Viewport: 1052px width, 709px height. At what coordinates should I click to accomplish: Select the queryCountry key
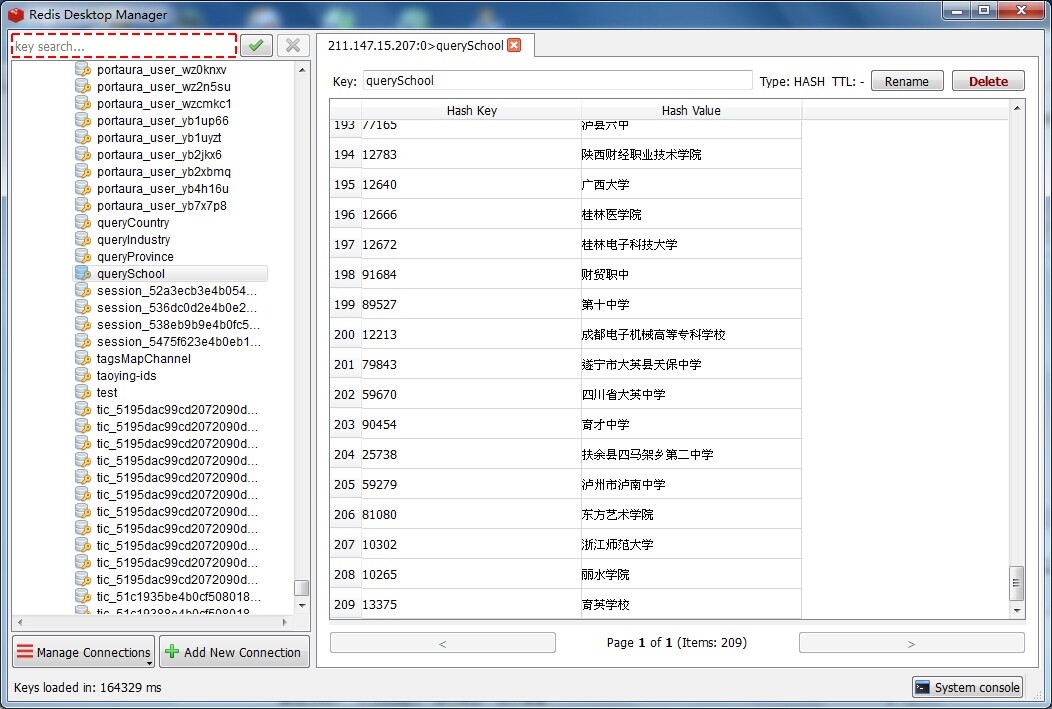133,223
